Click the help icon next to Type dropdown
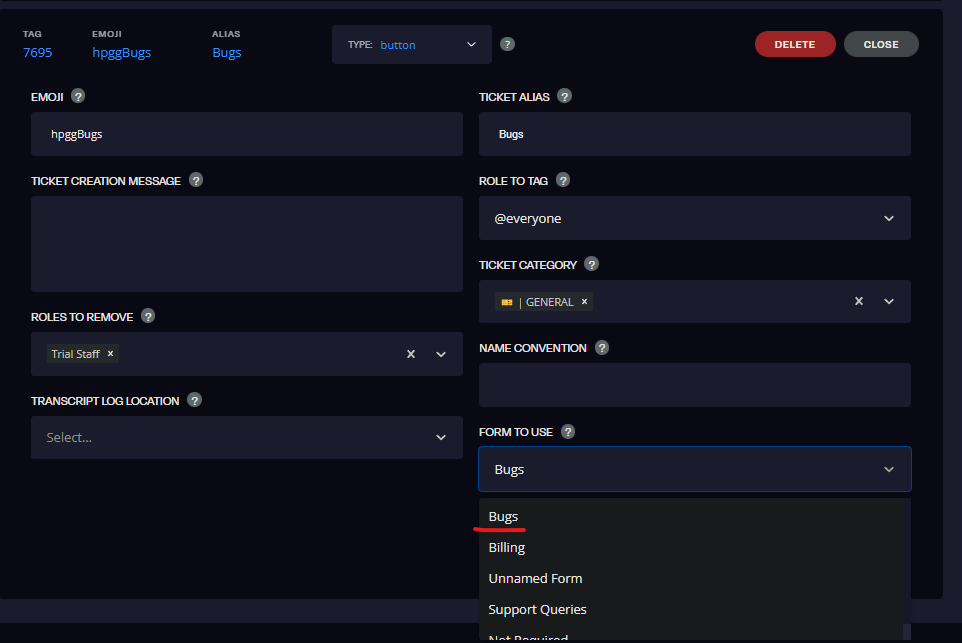Image resolution: width=962 pixels, height=643 pixels. (507, 44)
